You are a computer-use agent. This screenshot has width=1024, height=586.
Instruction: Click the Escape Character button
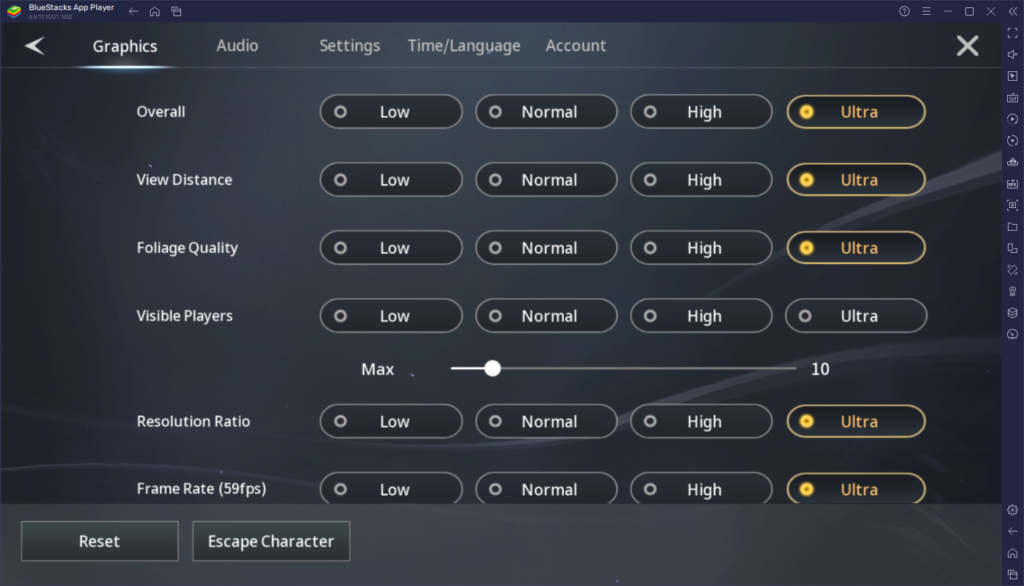270,541
